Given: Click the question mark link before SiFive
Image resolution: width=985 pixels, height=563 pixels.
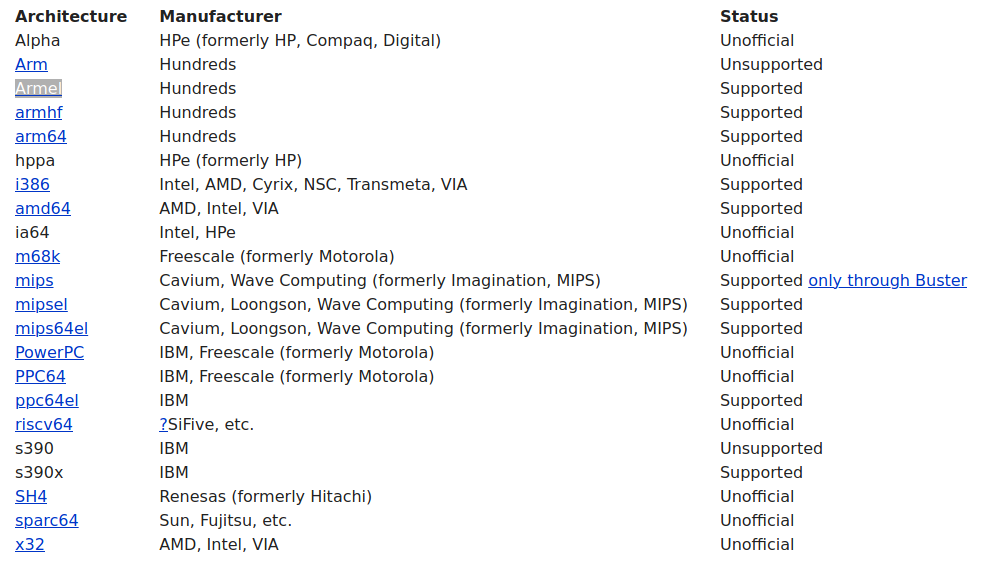Looking at the screenshot, I should pos(163,425).
